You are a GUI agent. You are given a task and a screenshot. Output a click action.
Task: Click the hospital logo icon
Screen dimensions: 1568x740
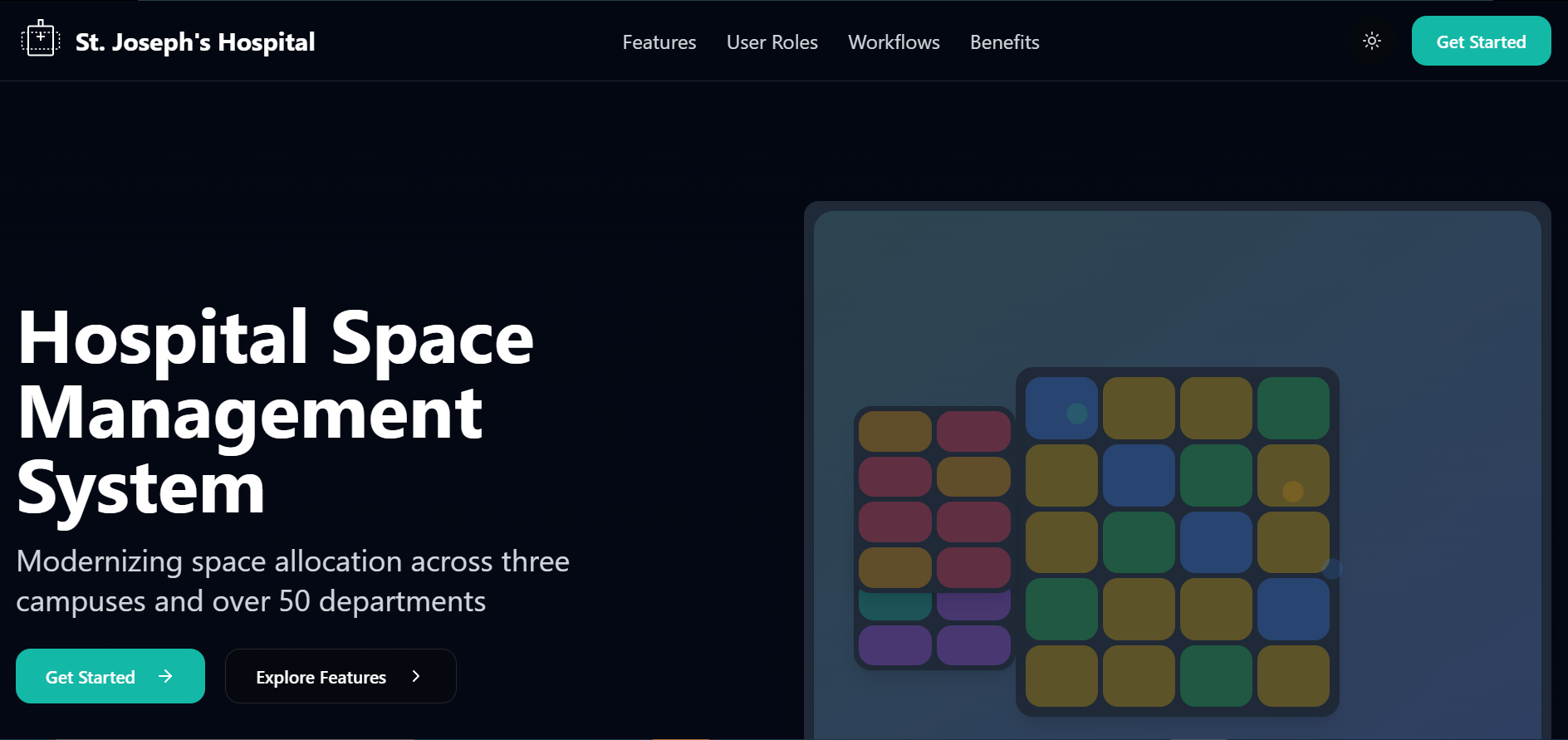(40, 40)
